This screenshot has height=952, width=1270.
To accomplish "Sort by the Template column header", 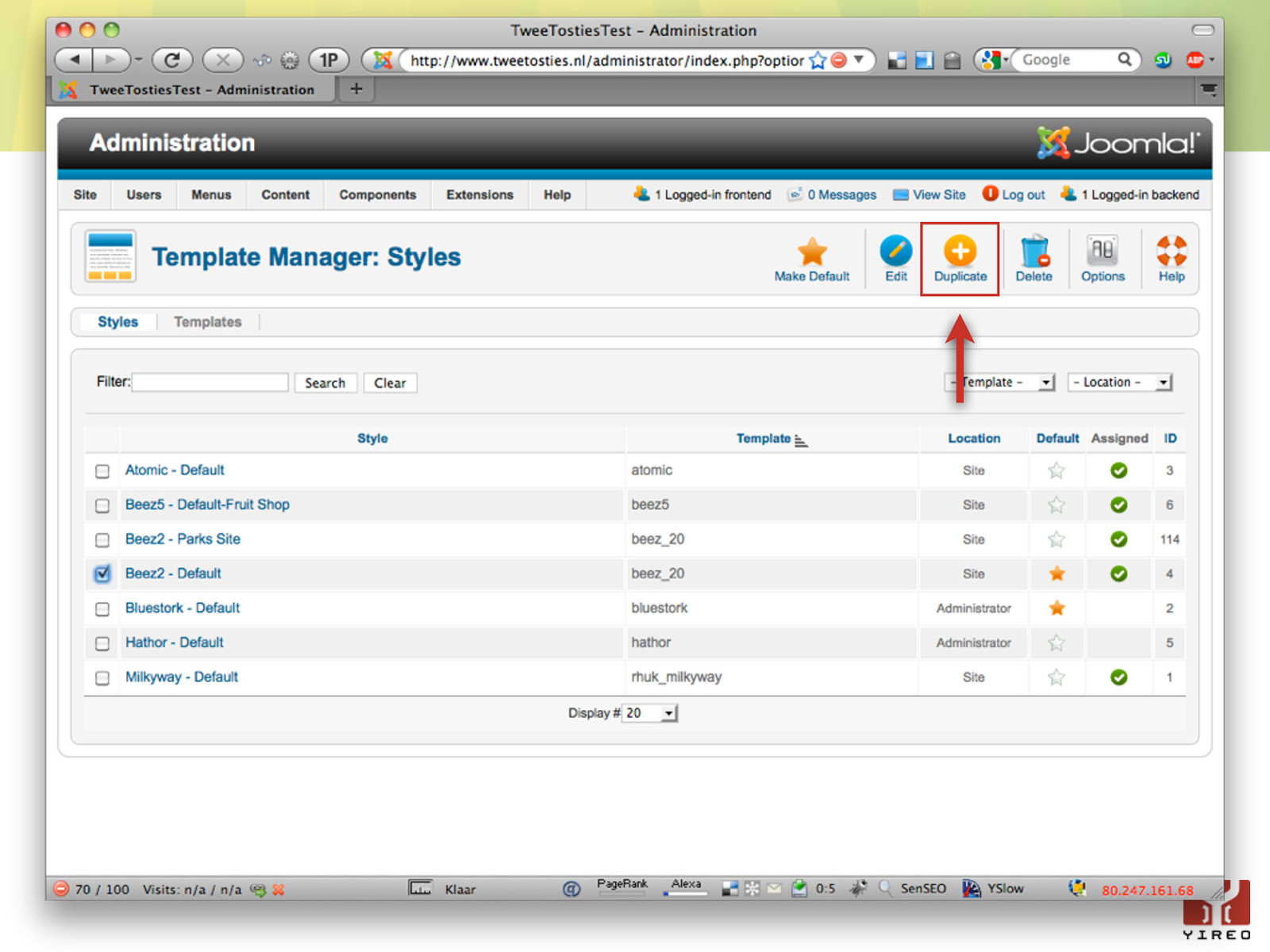I will 764,438.
